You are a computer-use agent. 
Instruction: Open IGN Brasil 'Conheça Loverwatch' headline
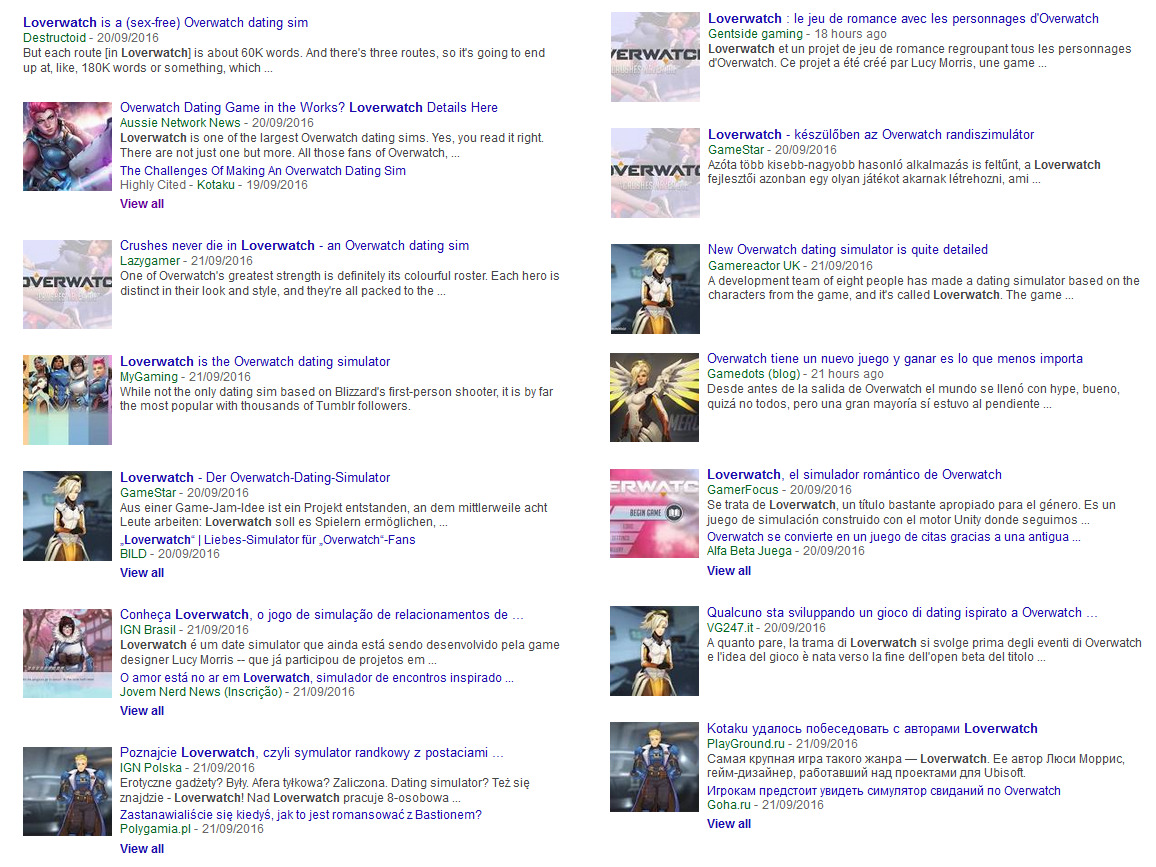321,614
